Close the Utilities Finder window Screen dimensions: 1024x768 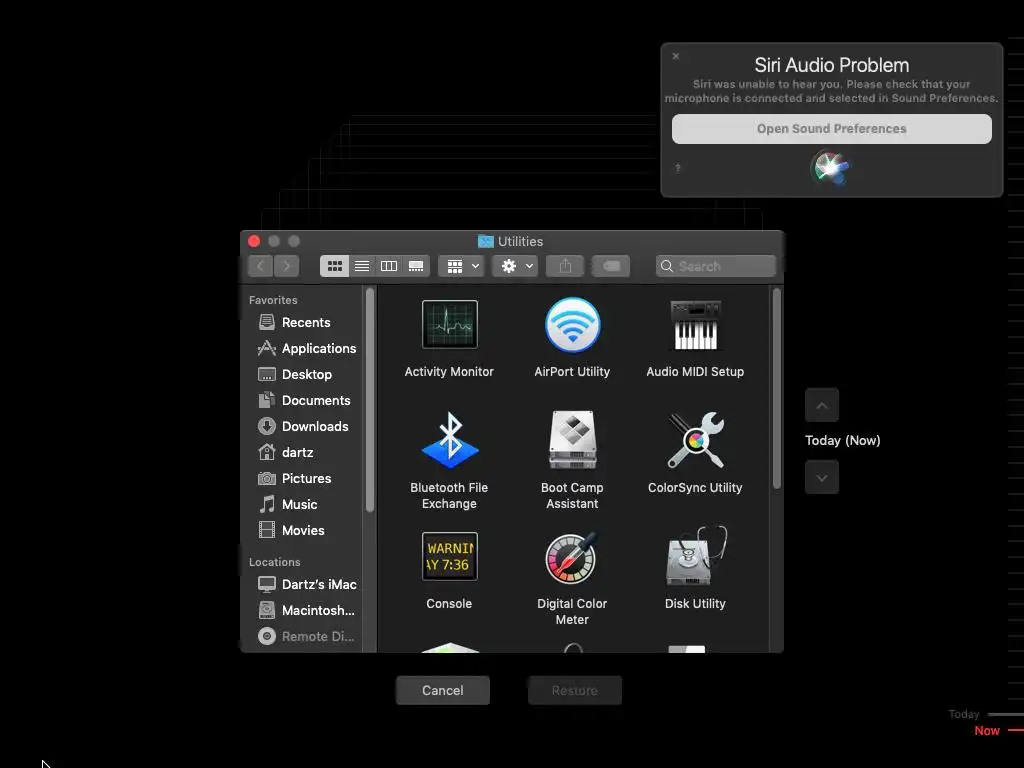(x=254, y=241)
